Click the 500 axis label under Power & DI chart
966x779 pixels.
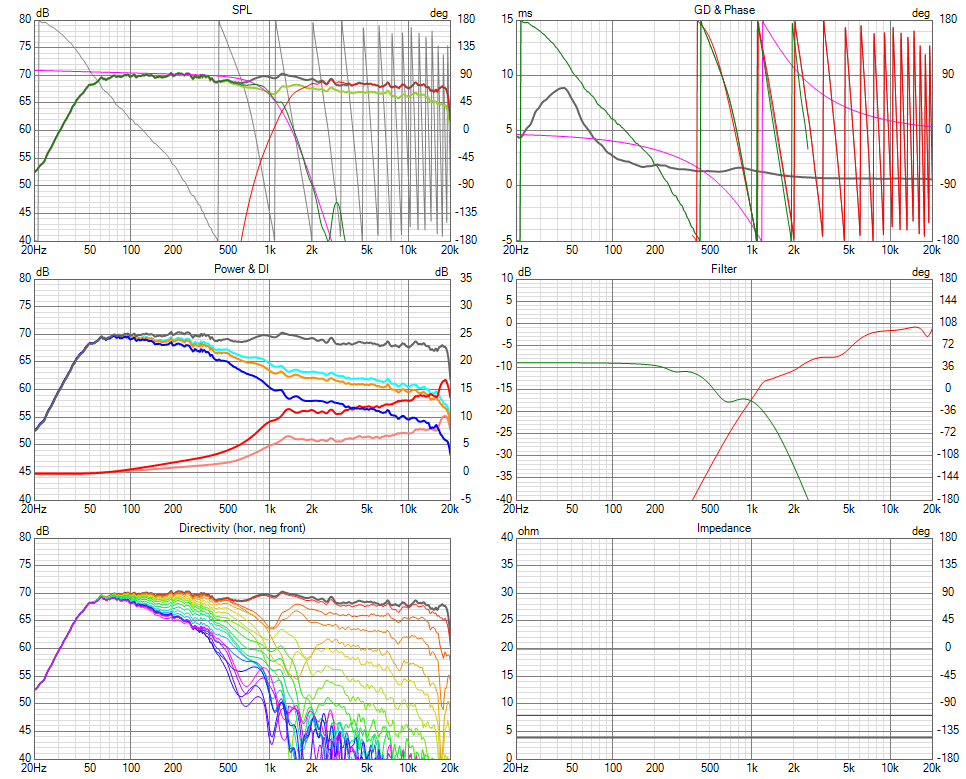click(228, 509)
